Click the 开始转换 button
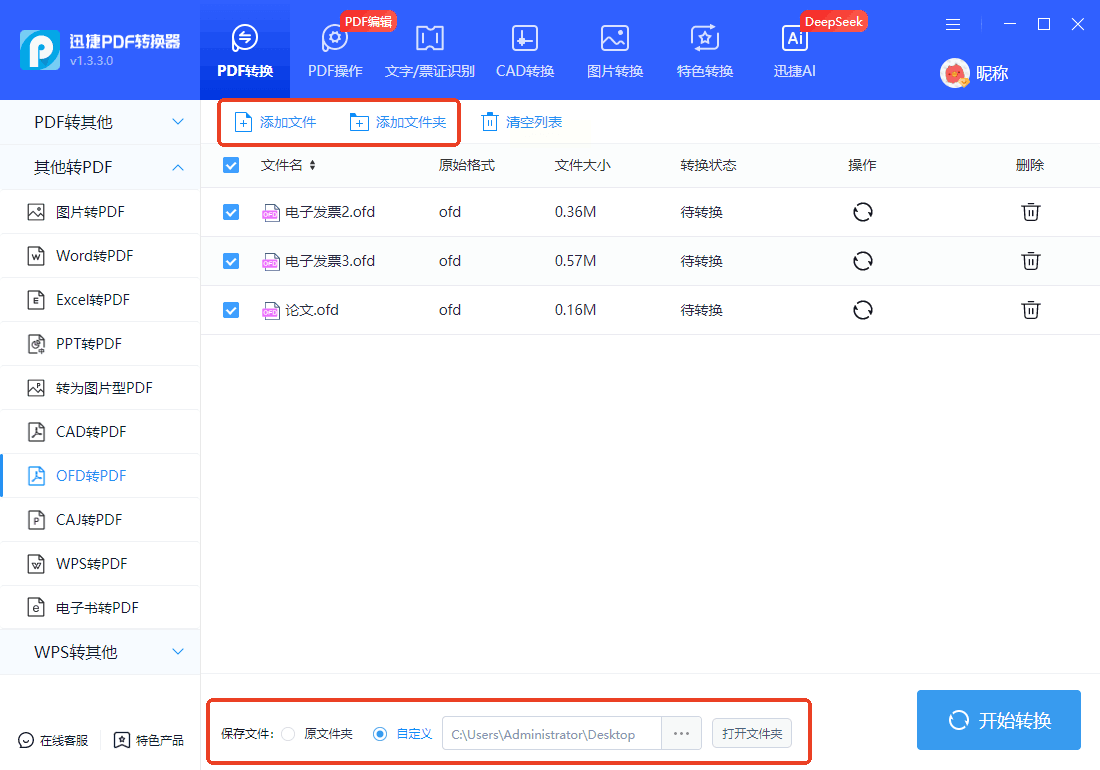 998,720
